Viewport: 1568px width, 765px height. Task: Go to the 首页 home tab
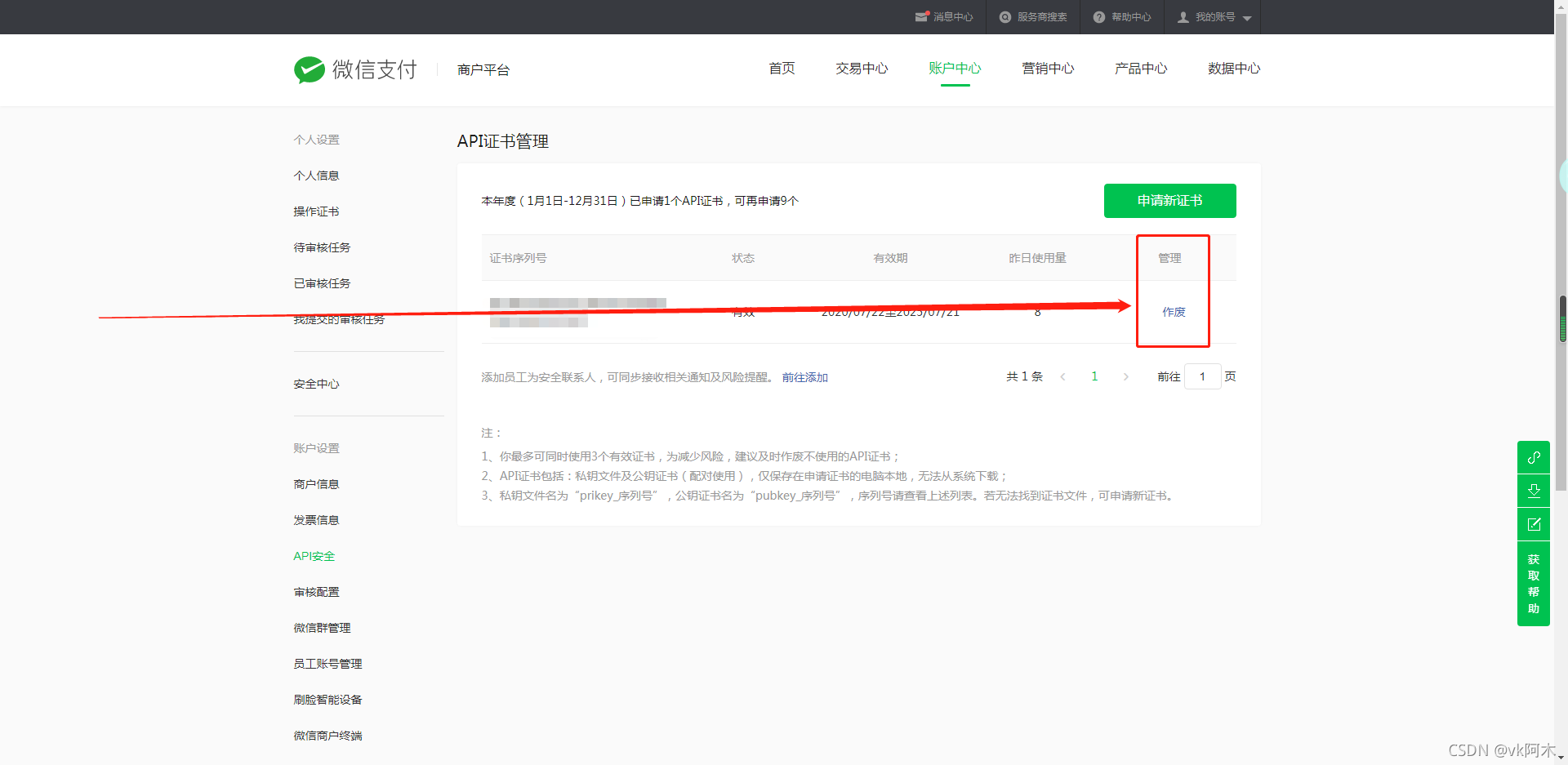coord(782,69)
